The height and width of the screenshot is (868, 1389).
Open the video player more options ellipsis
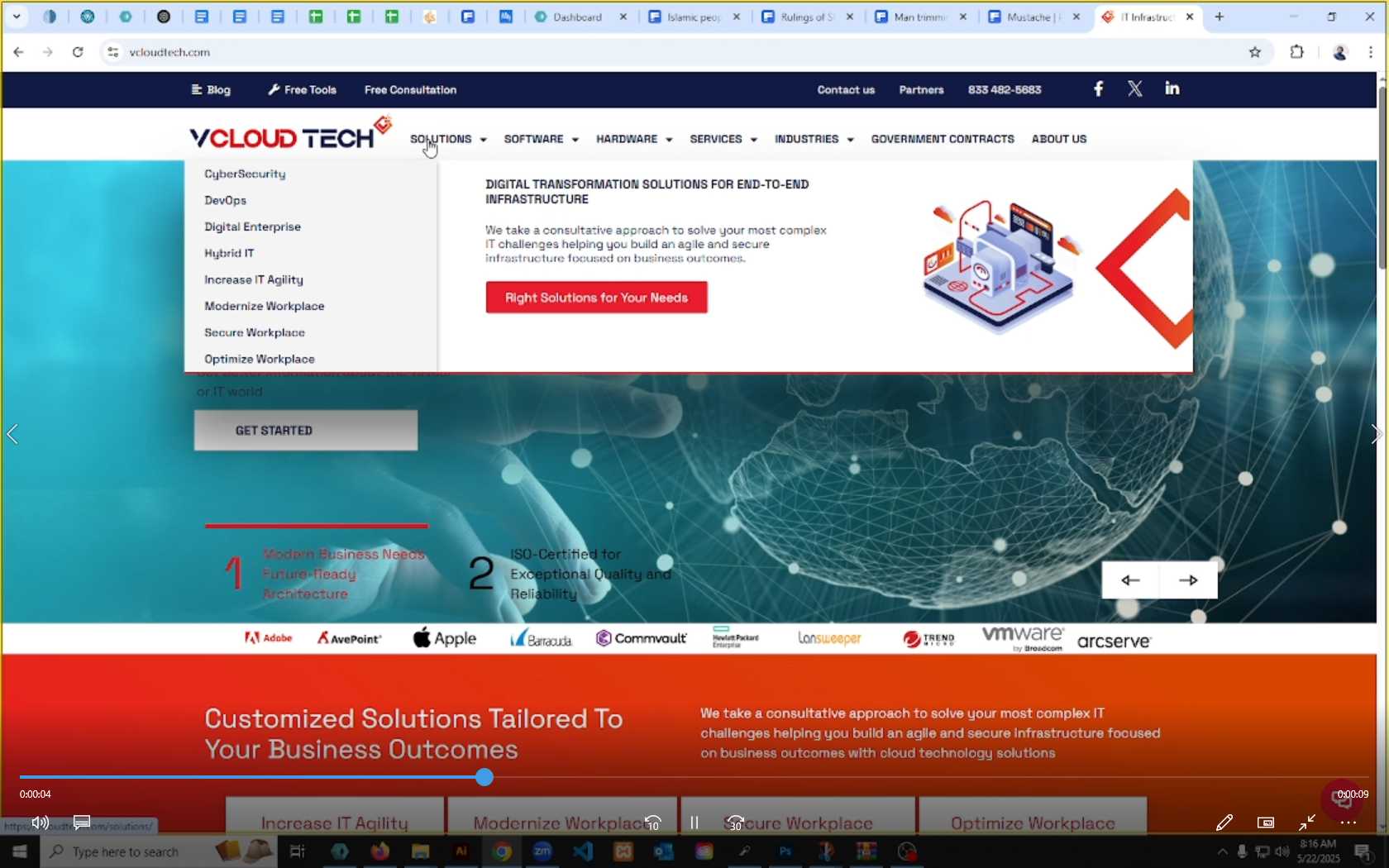(1348, 823)
